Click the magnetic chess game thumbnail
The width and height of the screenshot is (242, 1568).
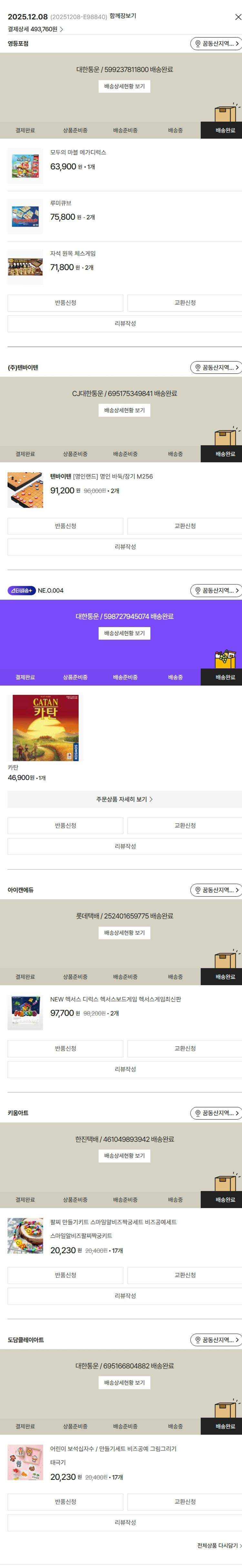25,267
